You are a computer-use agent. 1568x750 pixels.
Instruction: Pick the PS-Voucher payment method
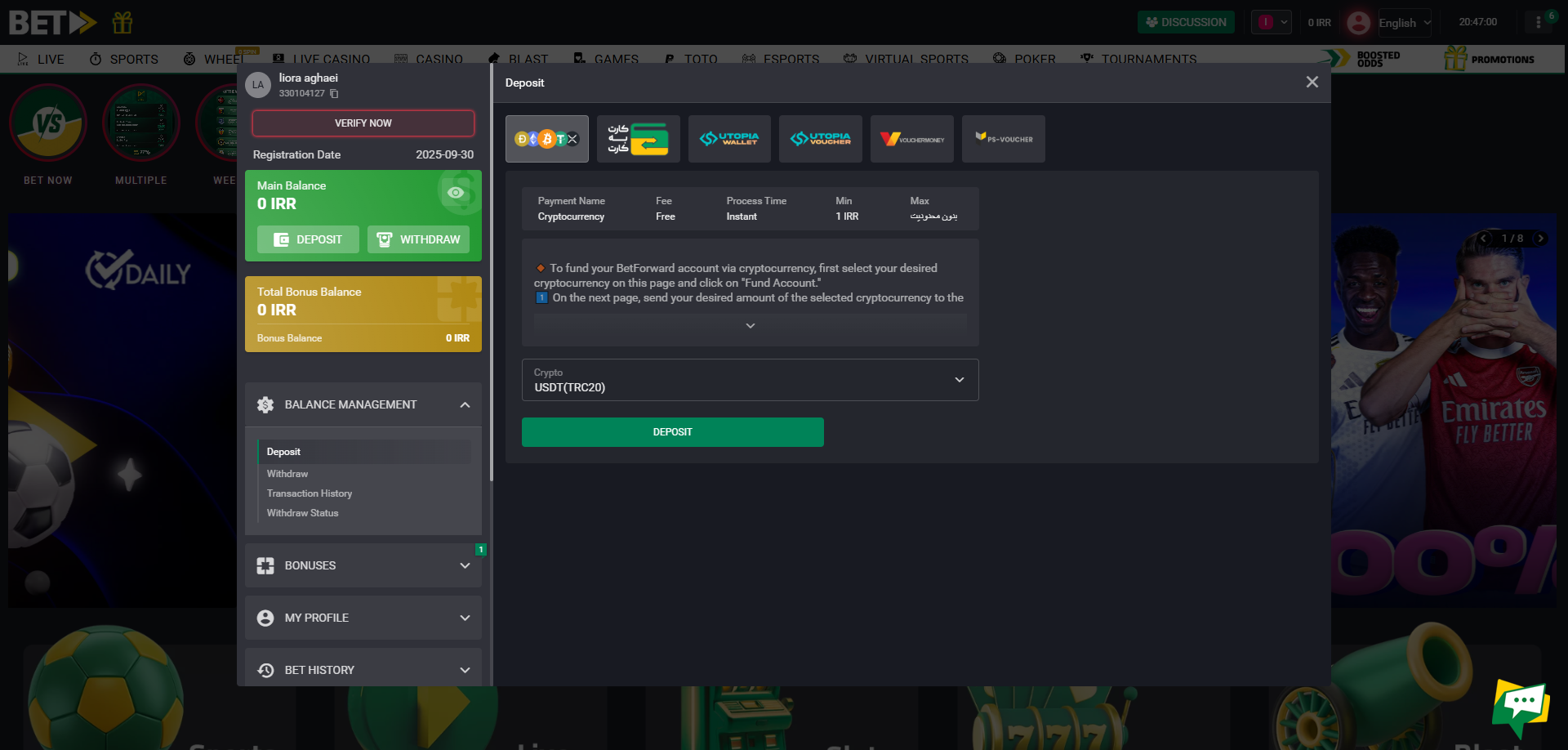pos(1003,139)
